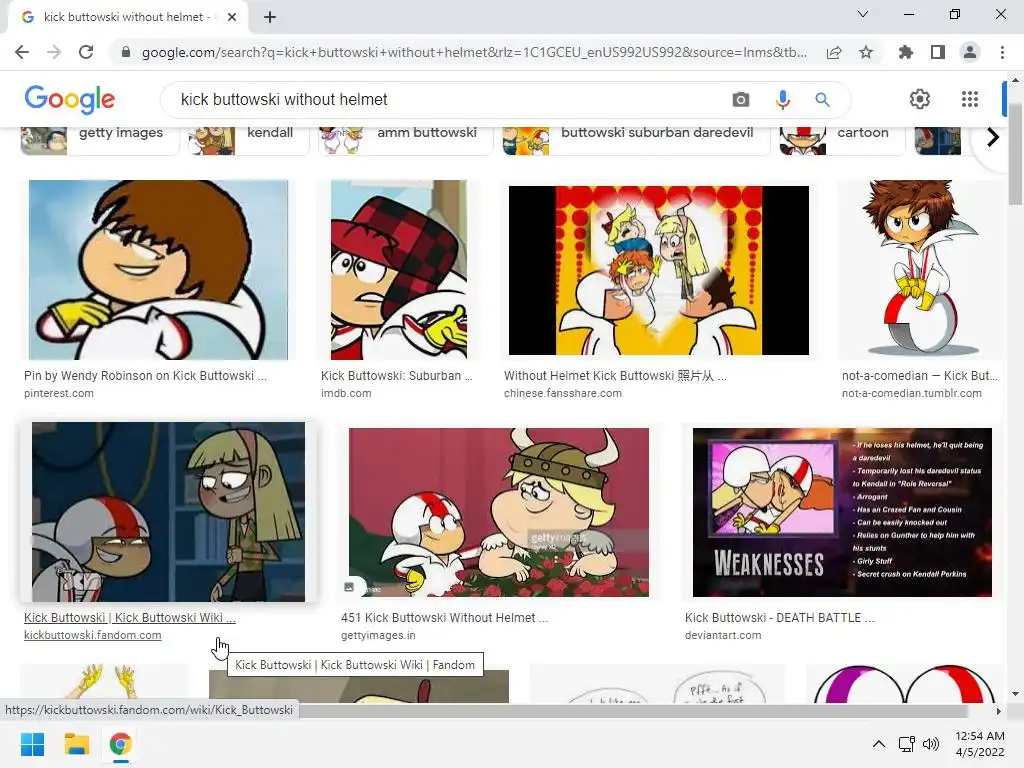Open heart-shaped fansshare image

658,270
